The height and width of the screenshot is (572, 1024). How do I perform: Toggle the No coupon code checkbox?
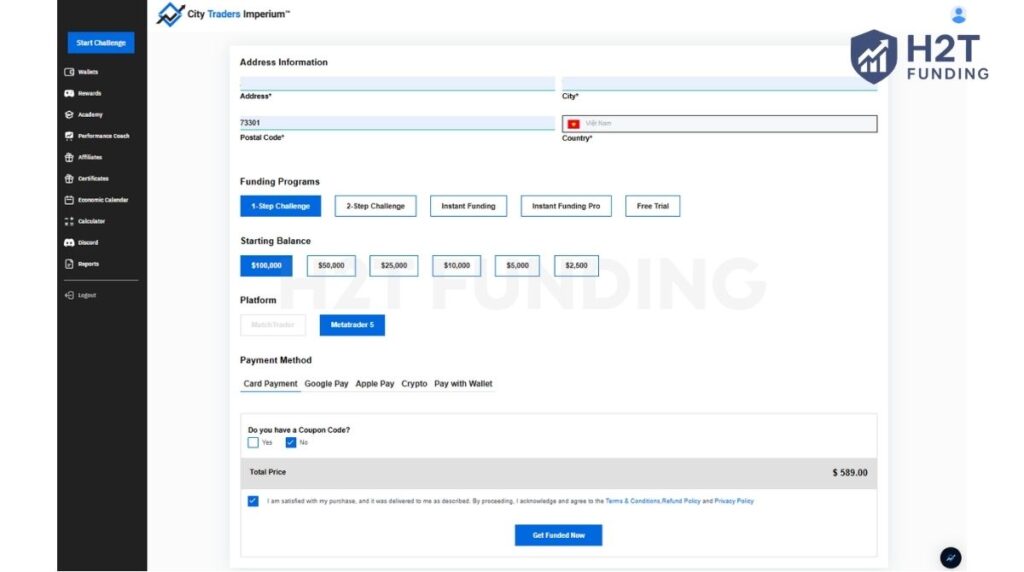(291, 443)
